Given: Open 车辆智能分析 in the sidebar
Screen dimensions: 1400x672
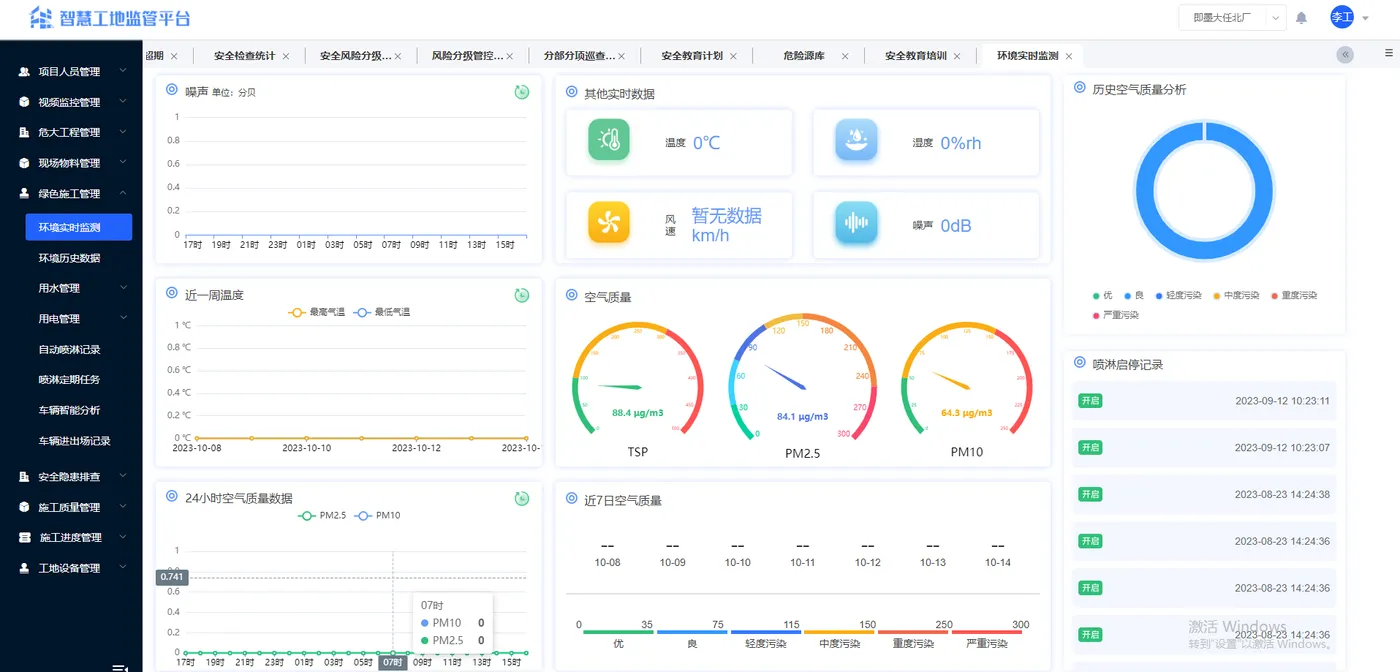Looking at the screenshot, I should (69, 410).
